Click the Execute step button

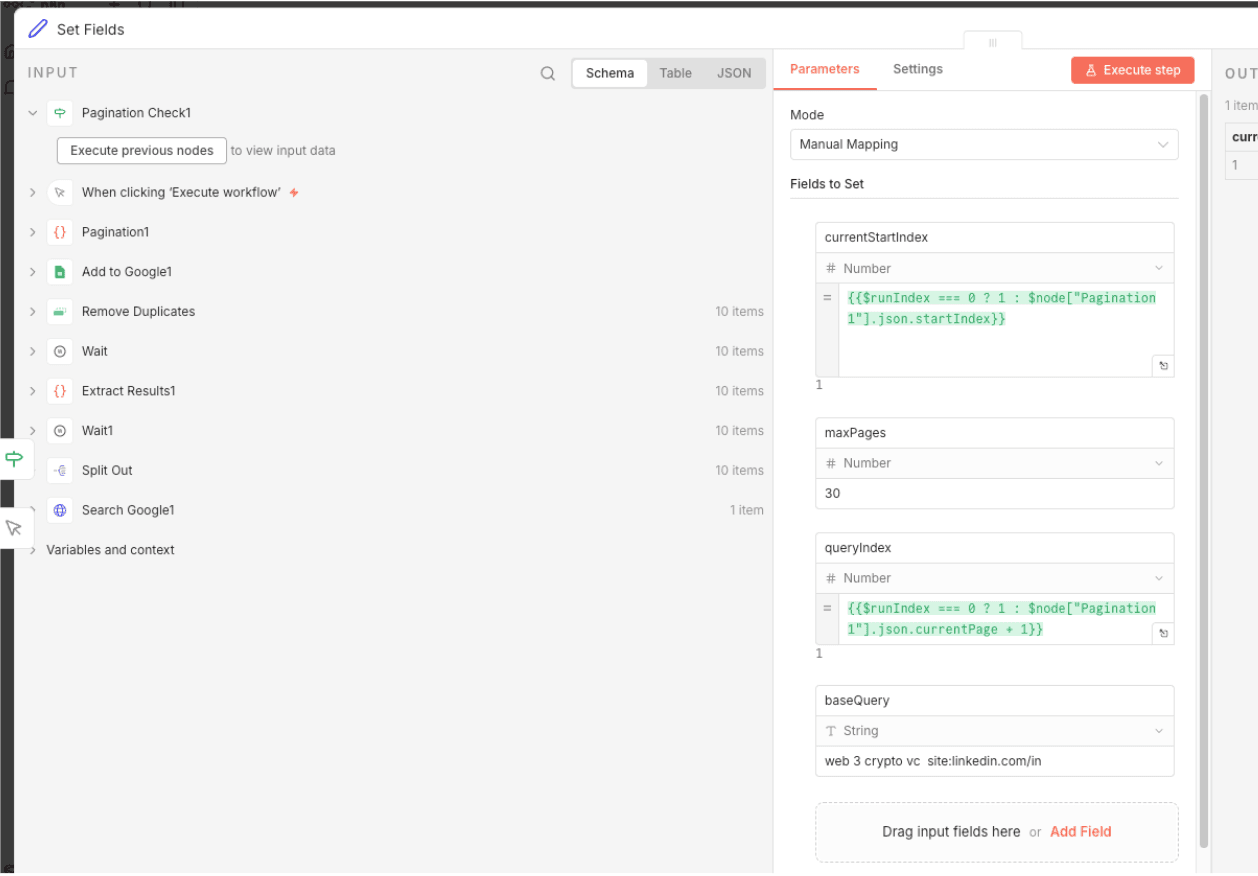(1132, 70)
